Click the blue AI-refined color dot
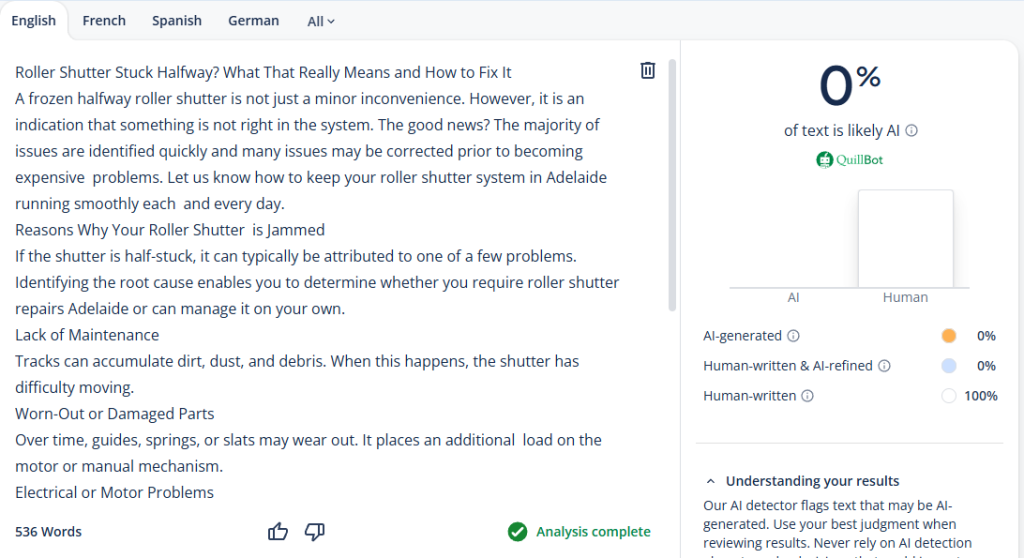The width and height of the screenshot is (1024, 558). (x=949, y=366)
